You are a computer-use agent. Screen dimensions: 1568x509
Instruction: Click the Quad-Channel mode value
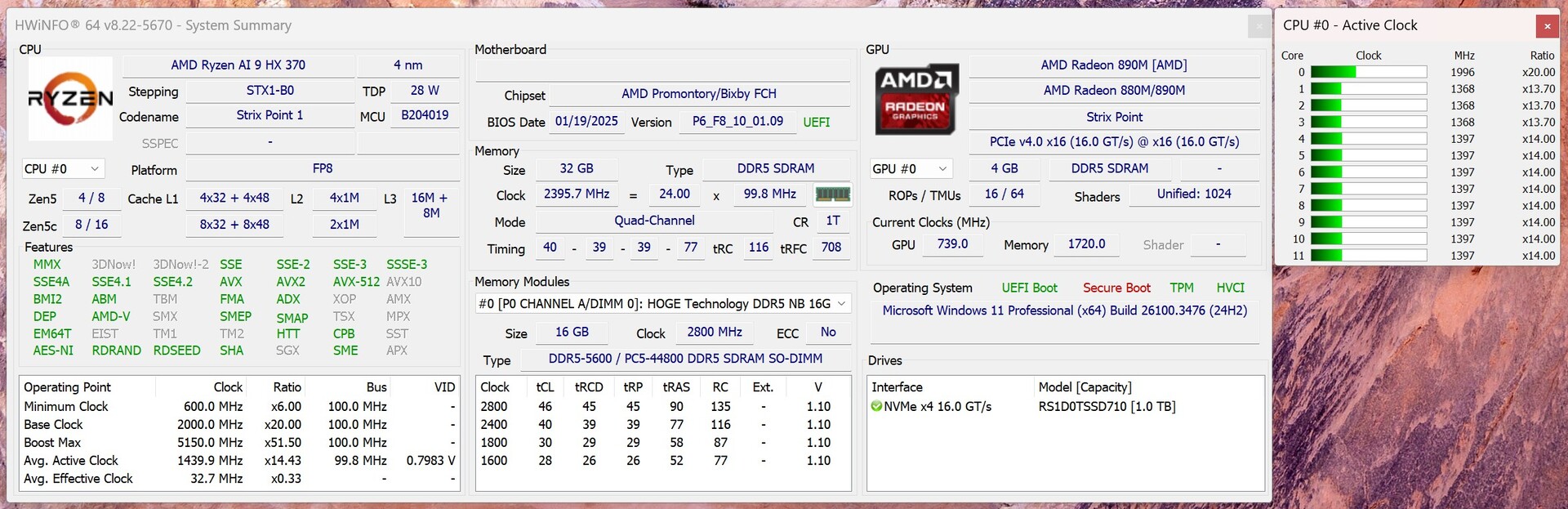pyautogui.click(x=655, y=221)
